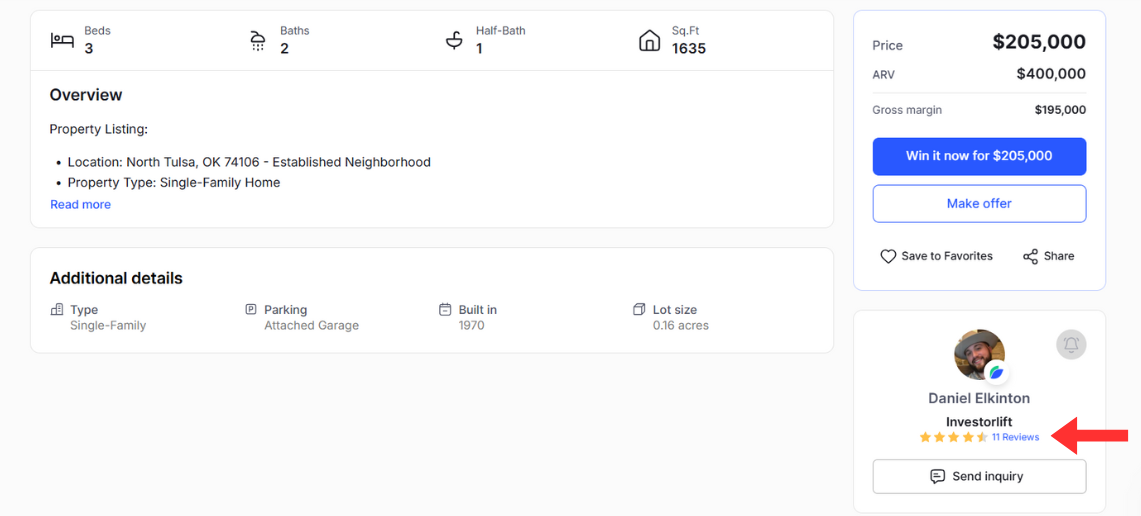Toggle the notification bell for Daniel Elkinton
1141x516 pixels.
(1071, 344)
